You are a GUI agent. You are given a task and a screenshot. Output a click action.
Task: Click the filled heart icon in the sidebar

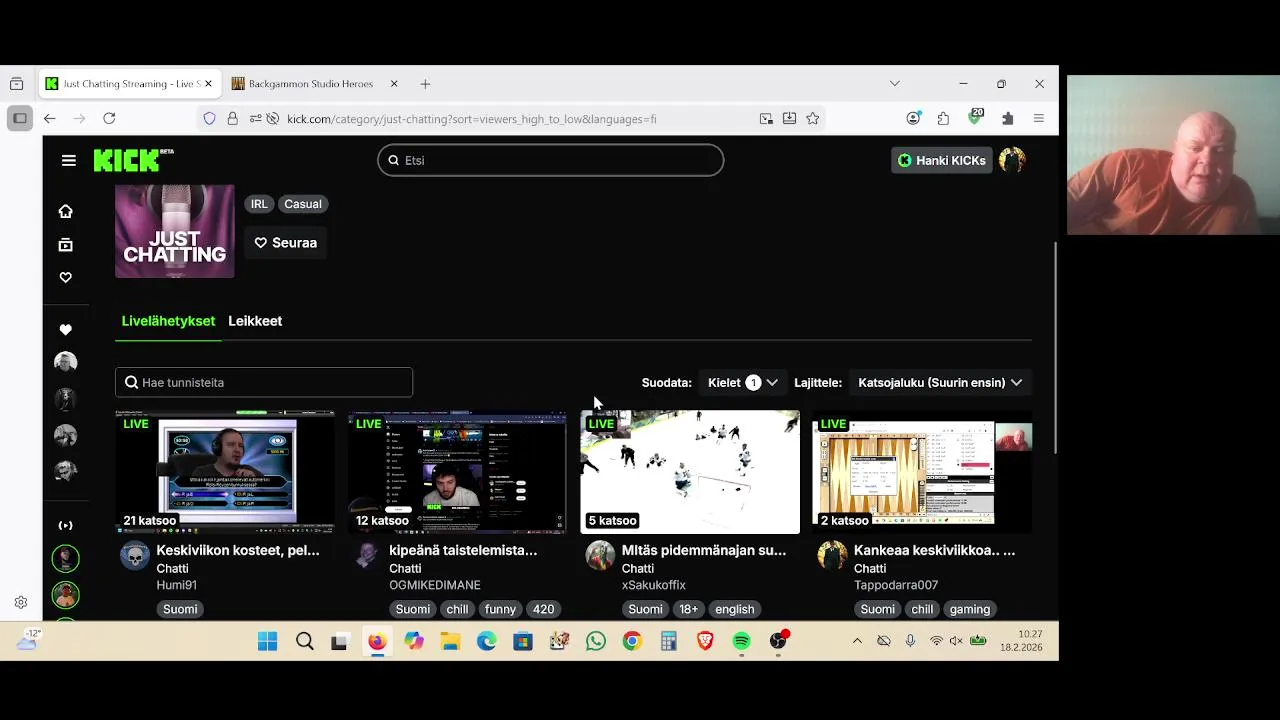(x=65, y=329)
